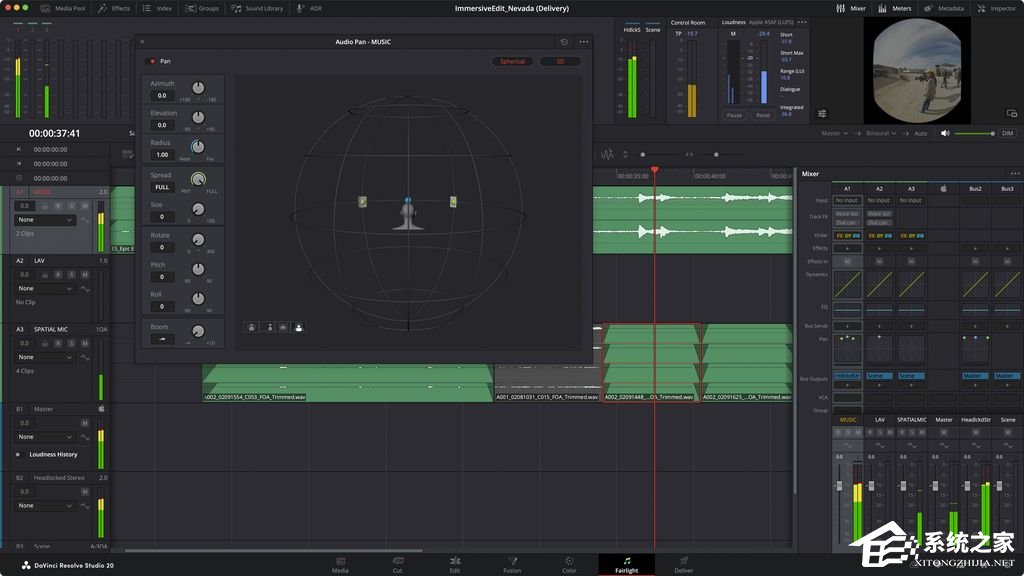
Task: Show the Inspector panel
Action: (x=996, y=8)
